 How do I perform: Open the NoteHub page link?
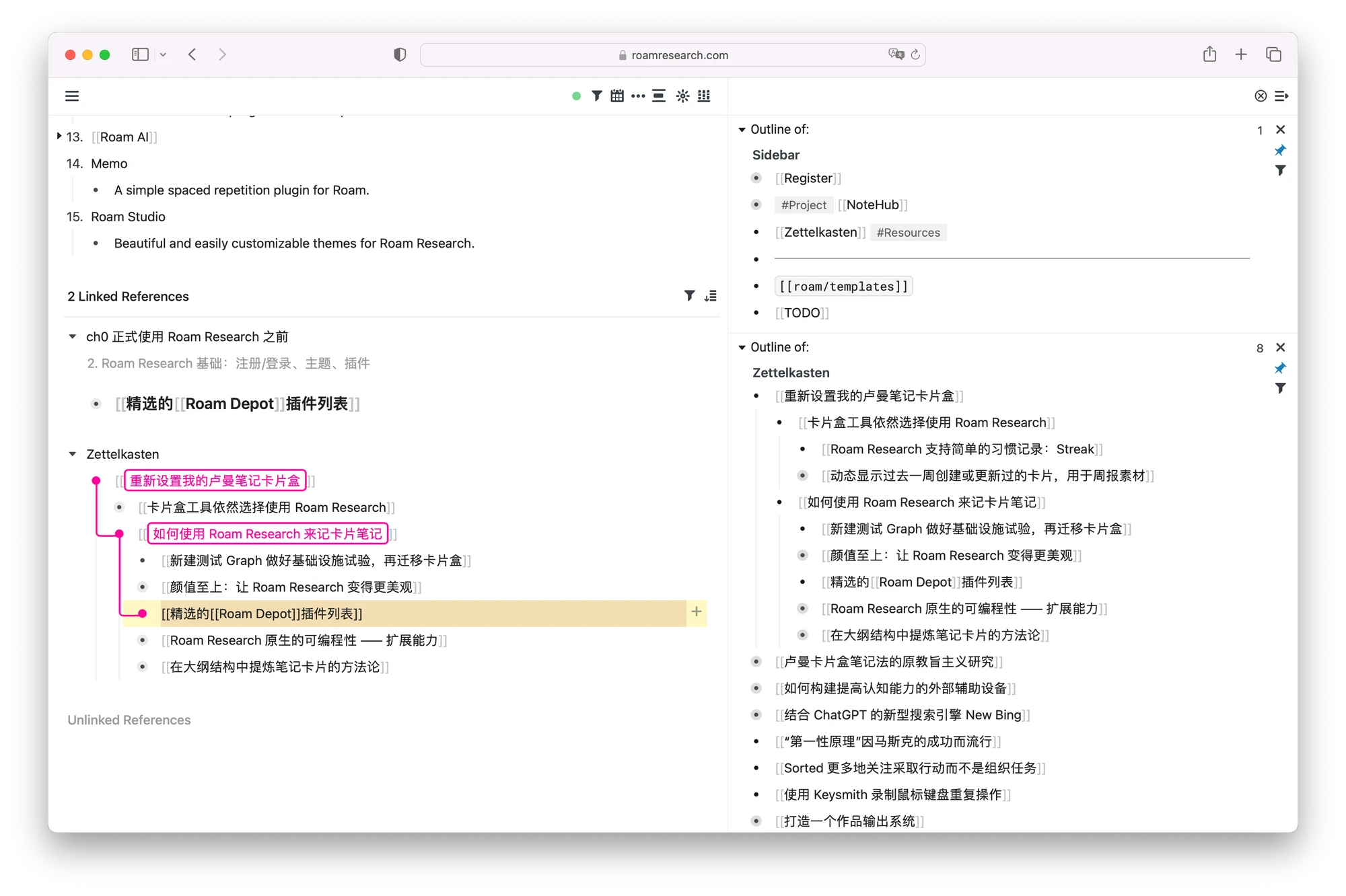pos(873,204)
